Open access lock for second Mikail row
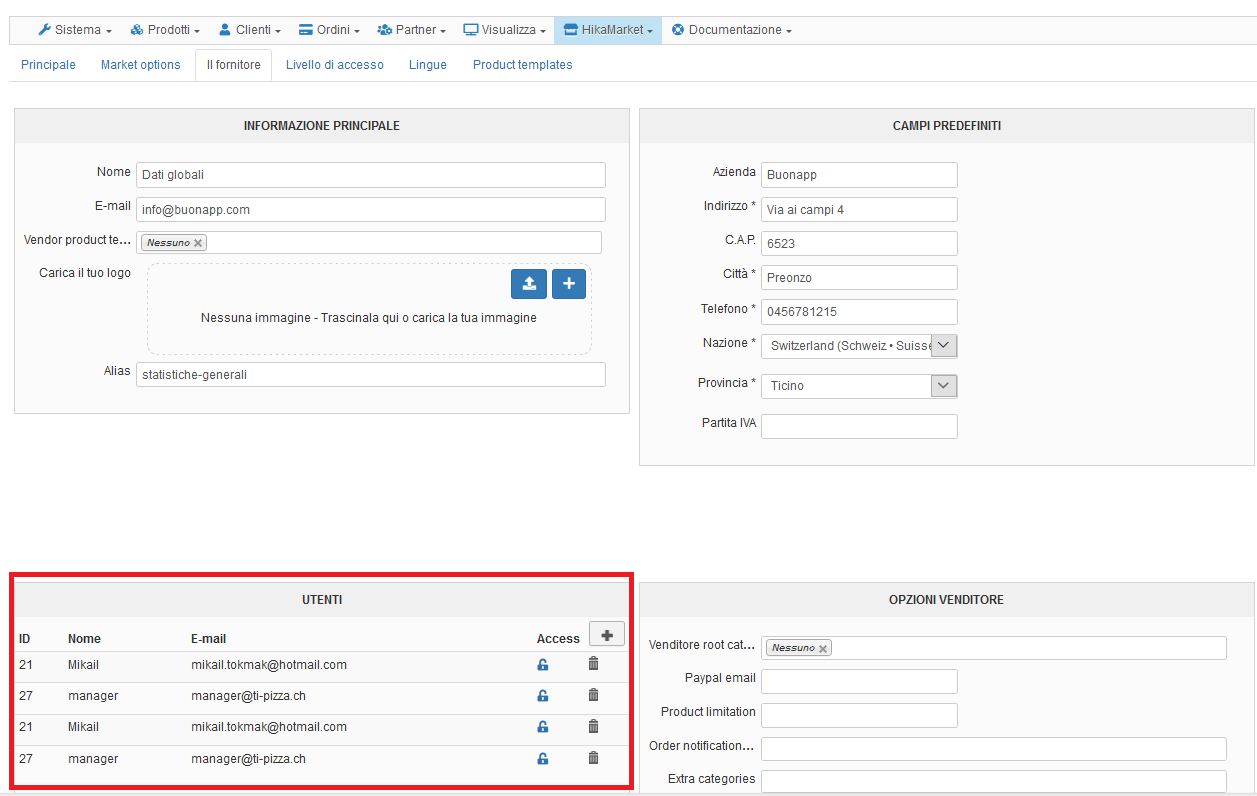 tap(543, 727)
